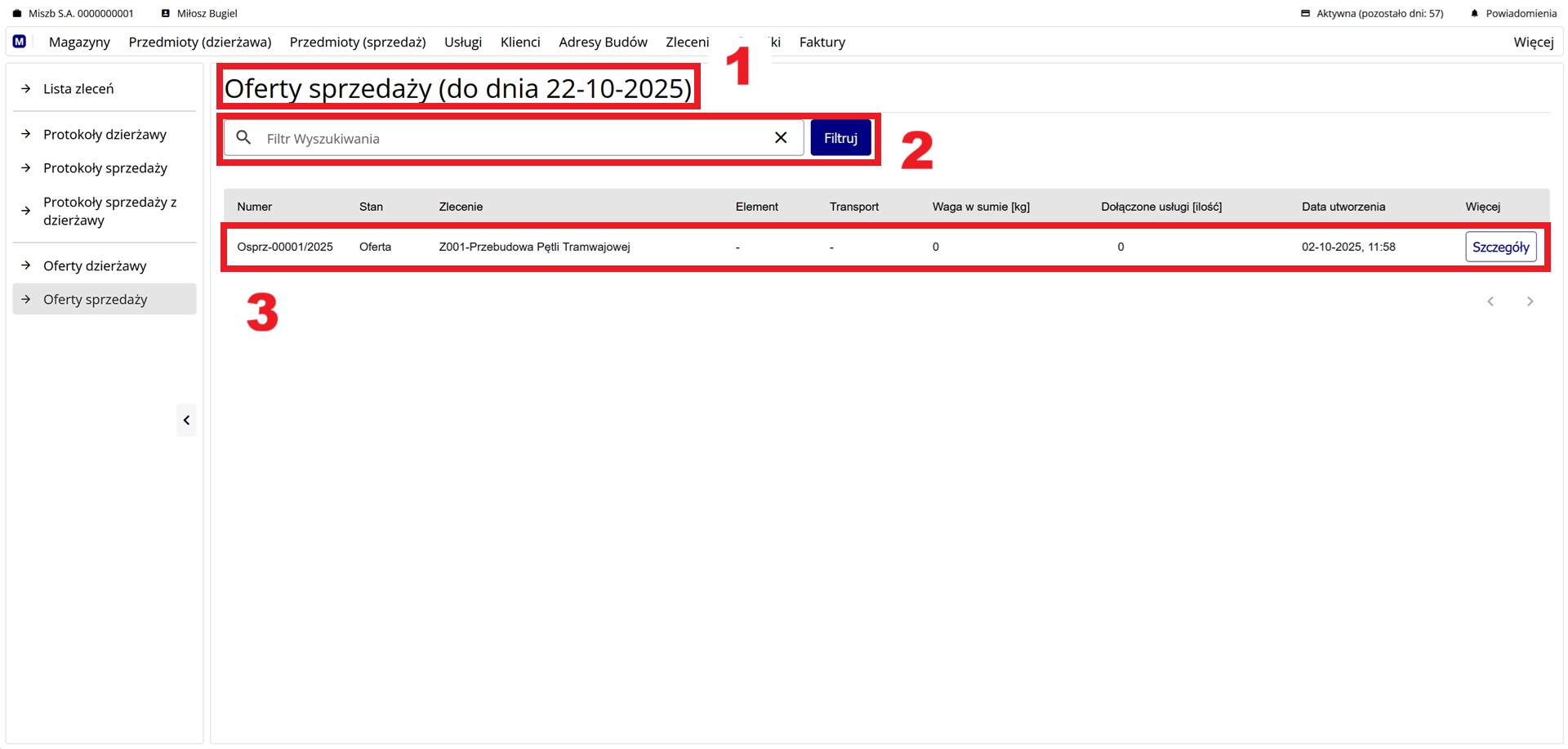This screenshot has height=749, width=1568.
Task: Focus the Filtr Wyszukiwania input field
Action: pyautogui.click(x=514, y=138)
